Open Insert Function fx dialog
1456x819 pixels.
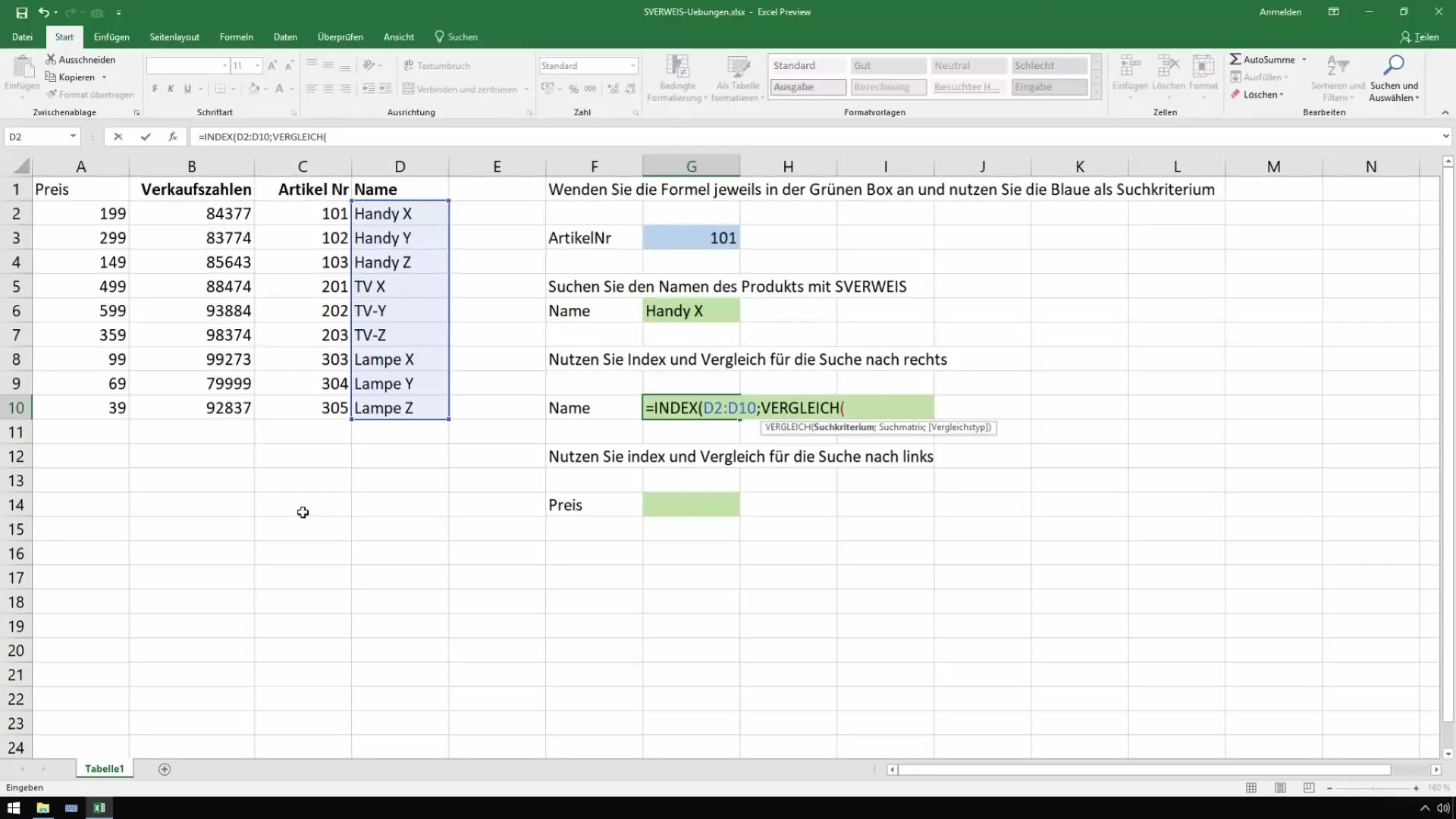pos(173,136)
